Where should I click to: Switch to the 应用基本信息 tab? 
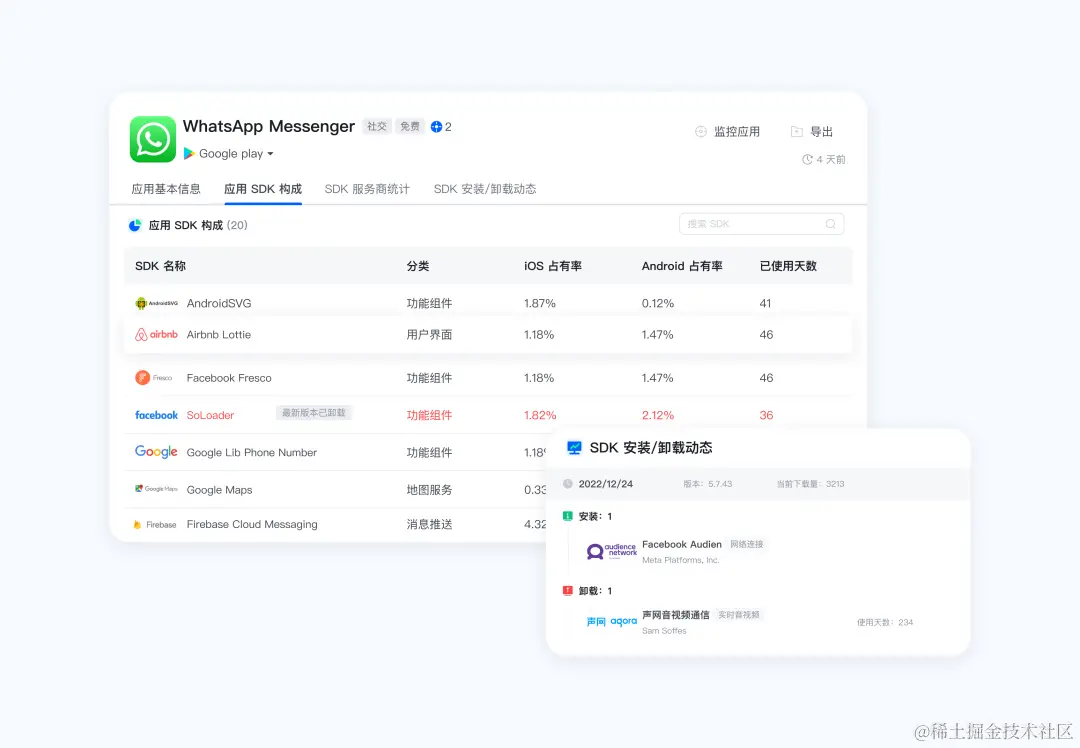click(166, 189)
